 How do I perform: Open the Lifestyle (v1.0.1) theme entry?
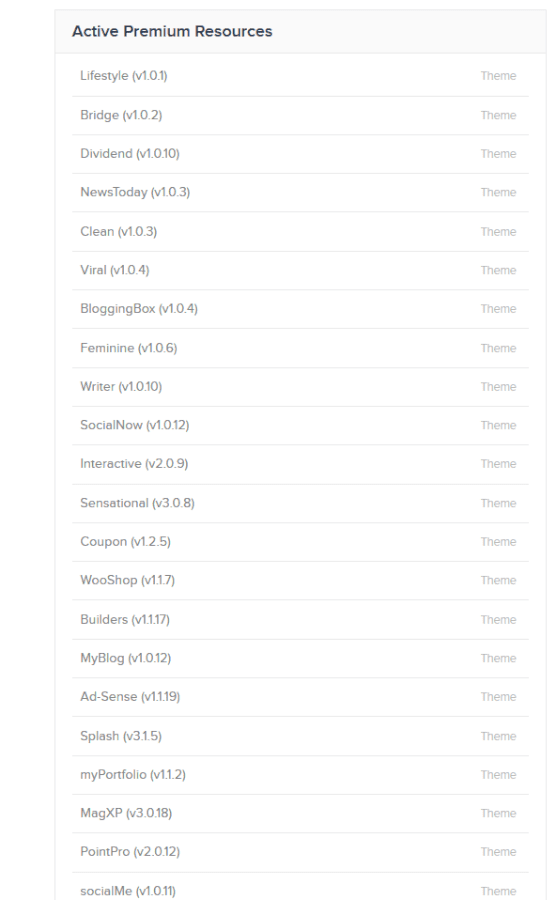(x=300, y=76)
